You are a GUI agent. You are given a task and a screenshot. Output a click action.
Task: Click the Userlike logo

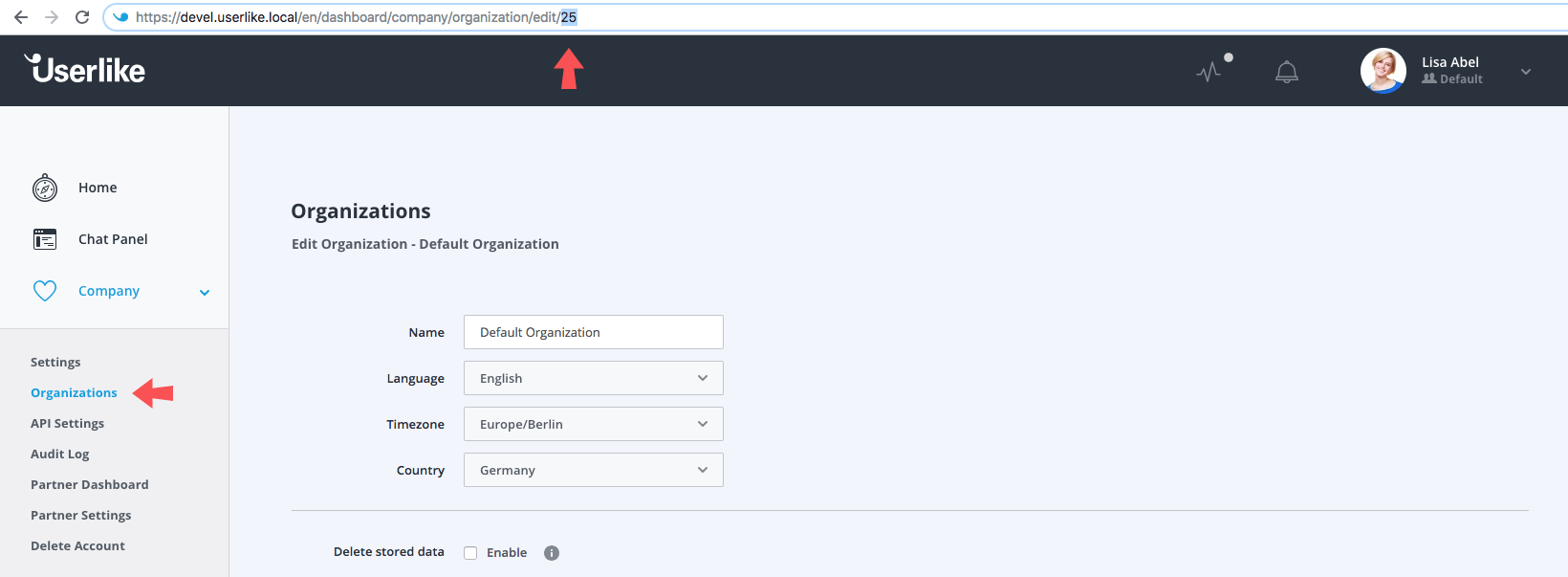[x=85, y=69]
